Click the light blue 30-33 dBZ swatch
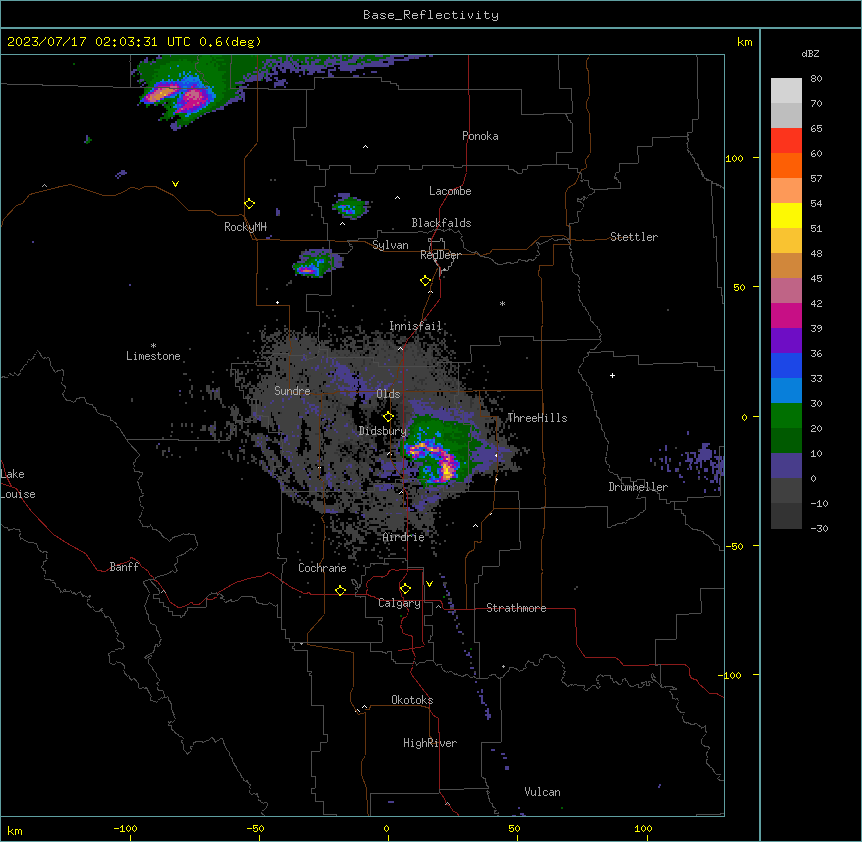The image size is (862, 842). 786,391
